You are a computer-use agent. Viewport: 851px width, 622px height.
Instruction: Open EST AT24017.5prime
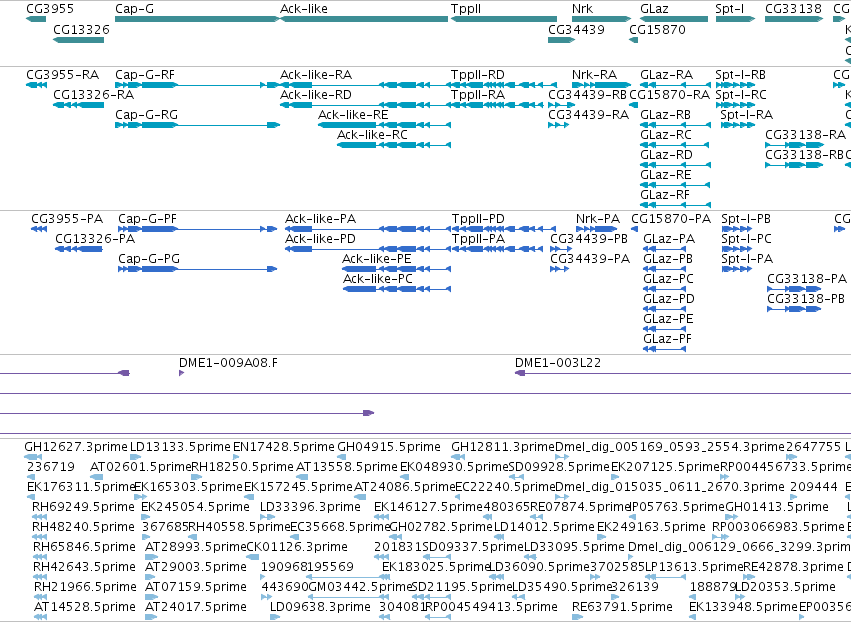click(196, 606)
